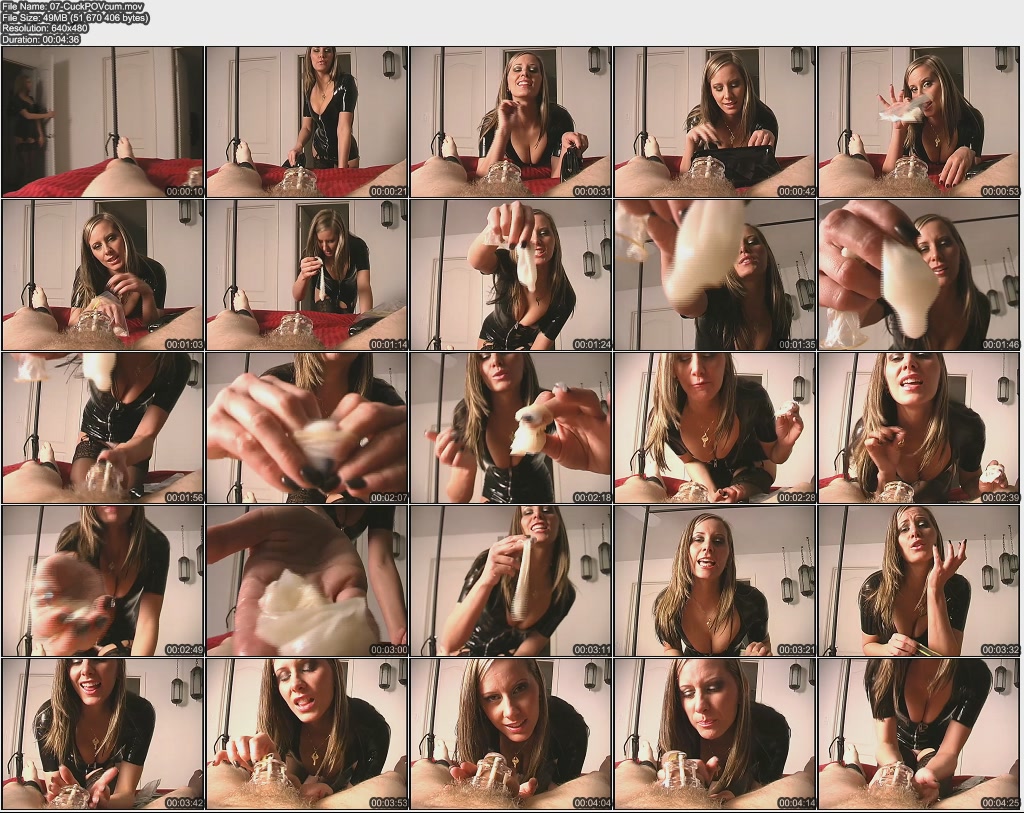Click the File Name text line
This screenshot has height=813, width=1024.
coord(73,6)
